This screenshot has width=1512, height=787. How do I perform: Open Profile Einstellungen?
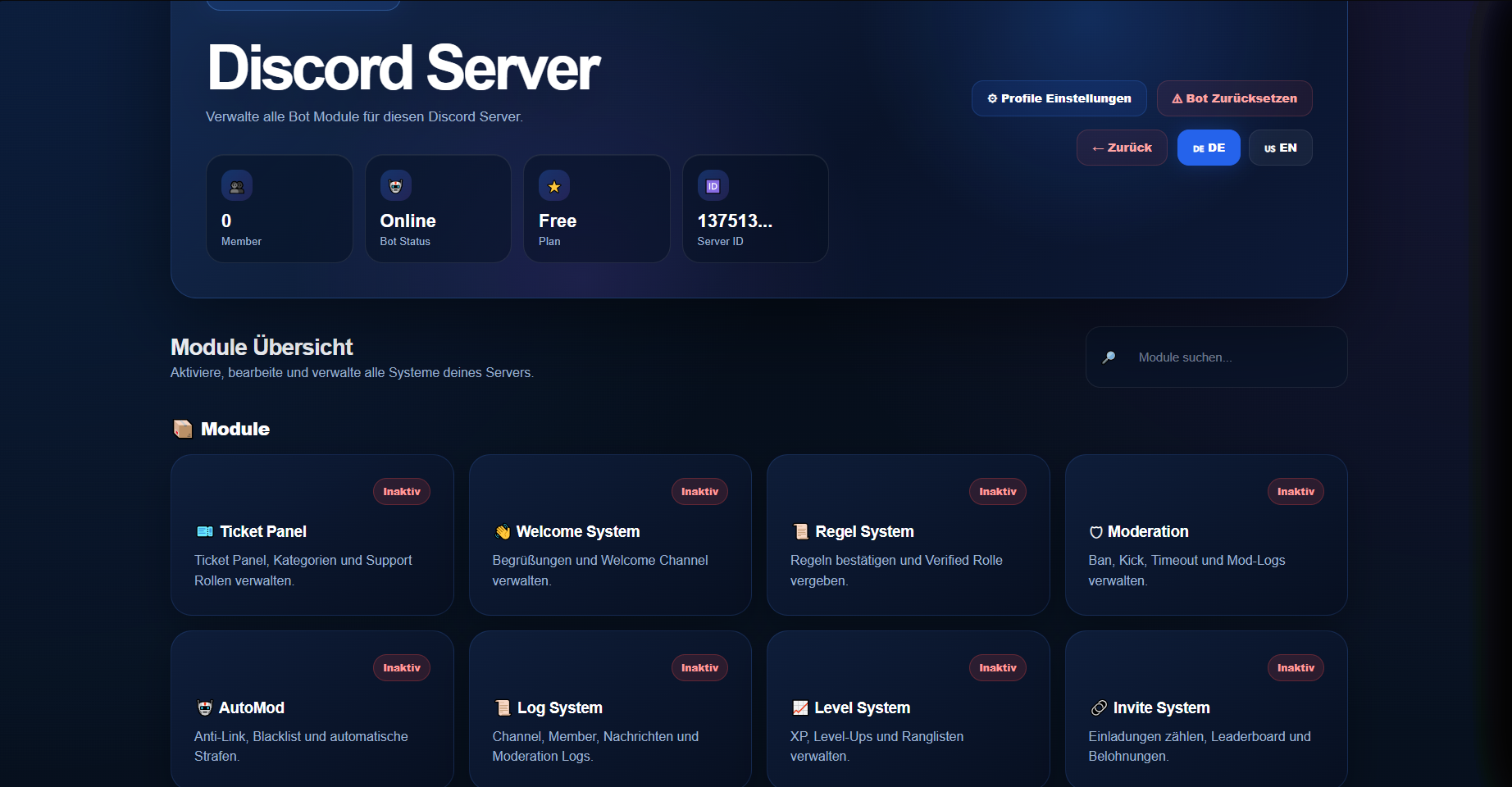pos(1059,98)
